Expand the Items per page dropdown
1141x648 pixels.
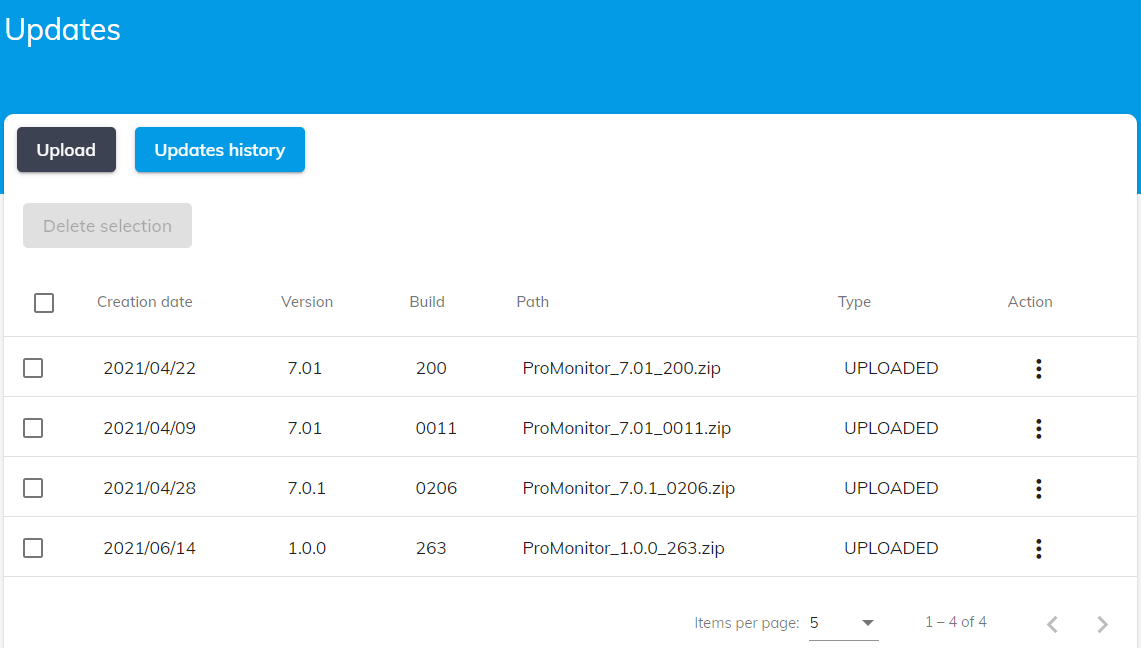[843, 623]
